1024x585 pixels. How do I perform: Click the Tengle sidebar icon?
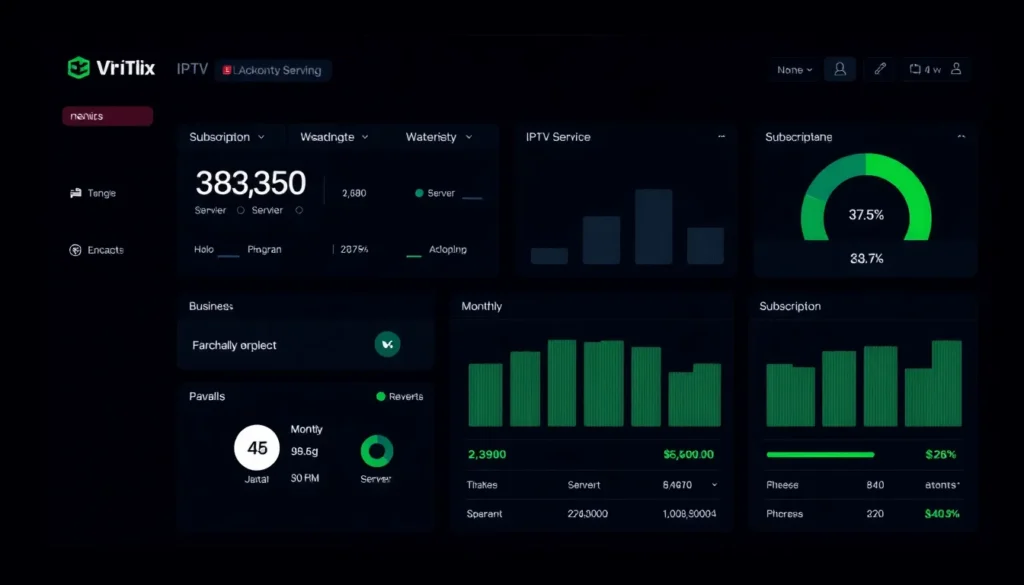pos(75,193)
